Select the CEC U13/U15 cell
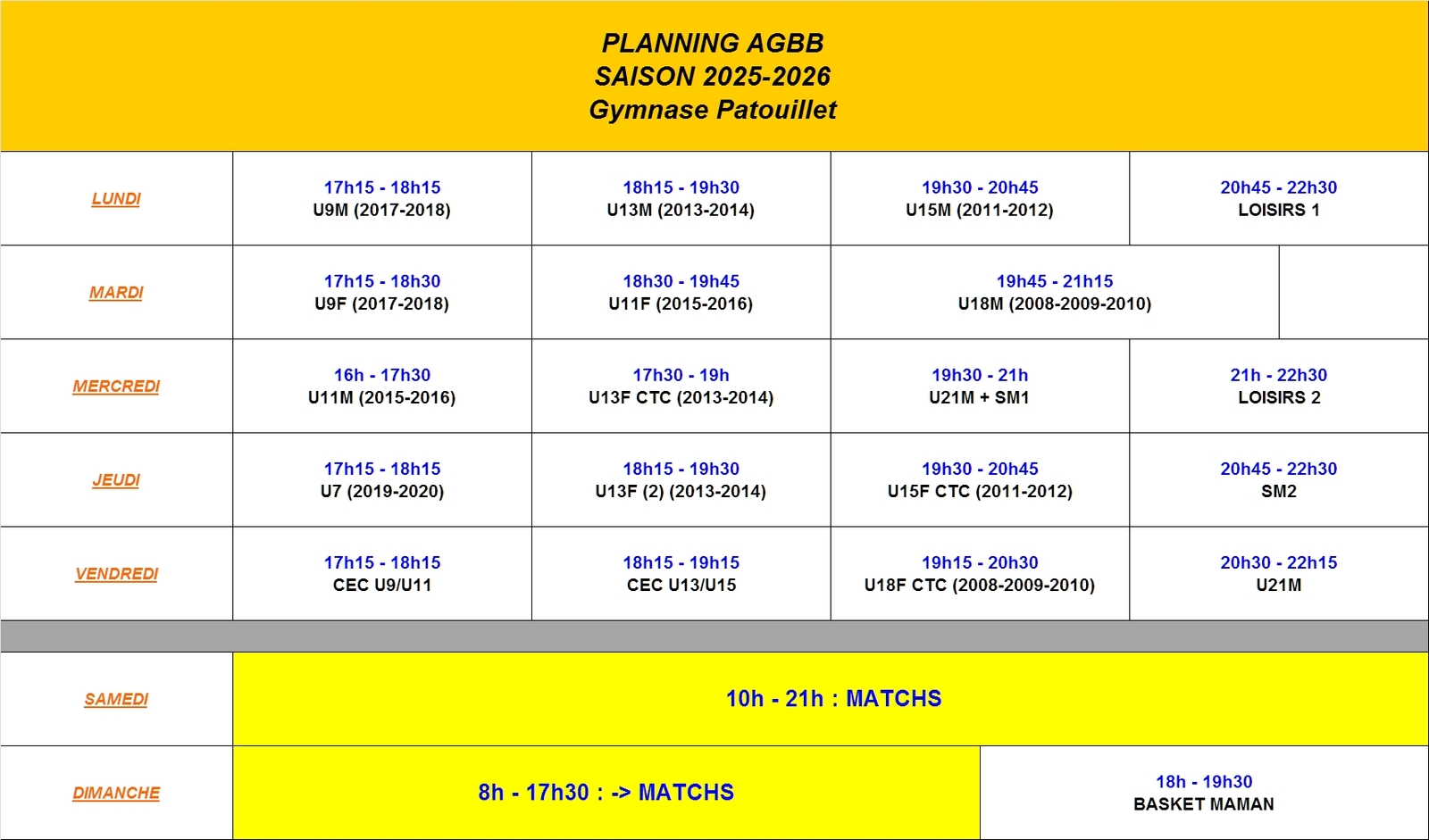 (x=681, y=574)
